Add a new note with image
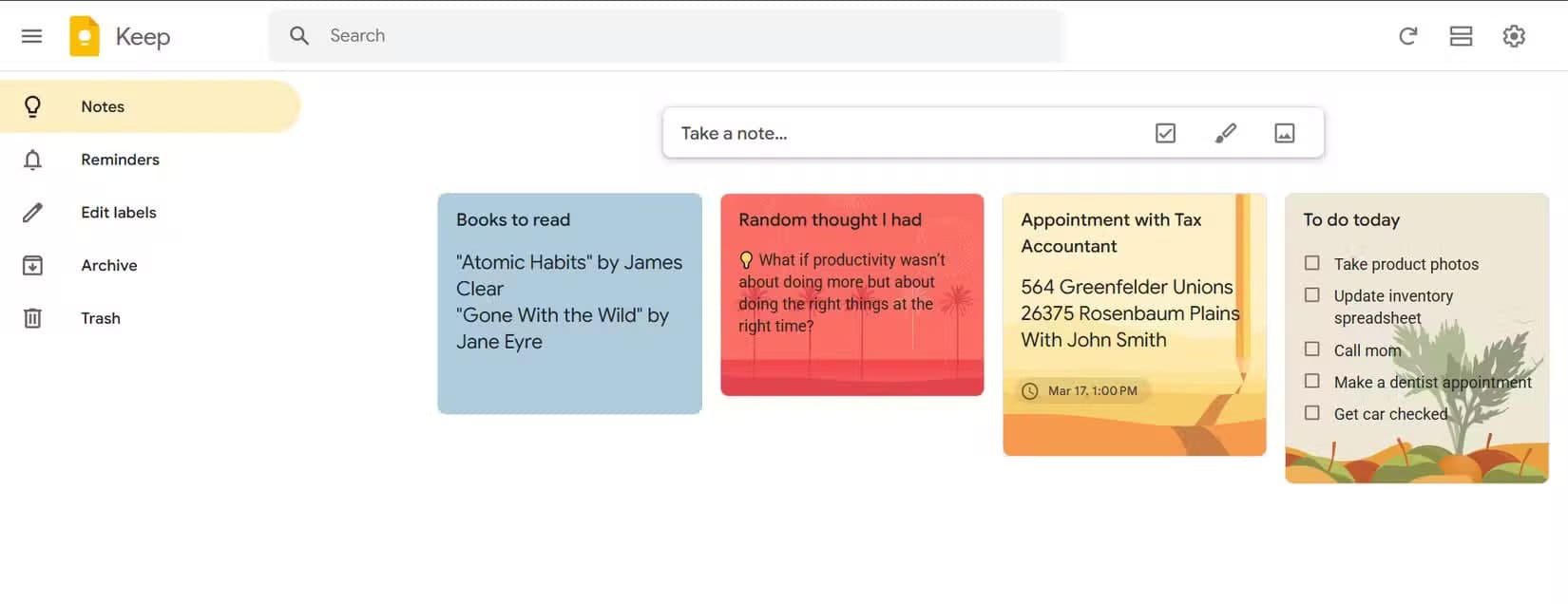This screenshot has width=1568, height=604. pyautogui.click(x=1284, y=132)
